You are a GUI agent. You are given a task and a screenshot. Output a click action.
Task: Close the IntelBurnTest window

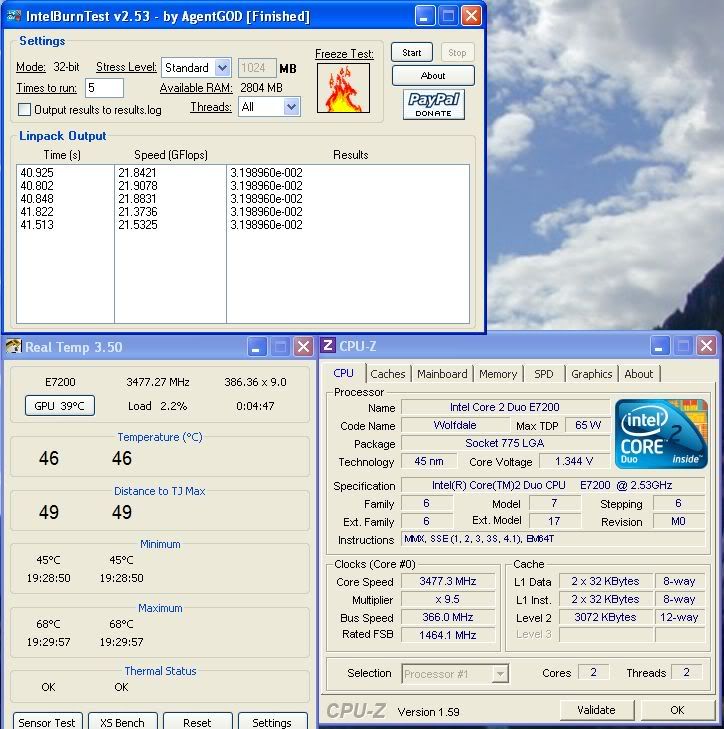[x=471, y=16]
